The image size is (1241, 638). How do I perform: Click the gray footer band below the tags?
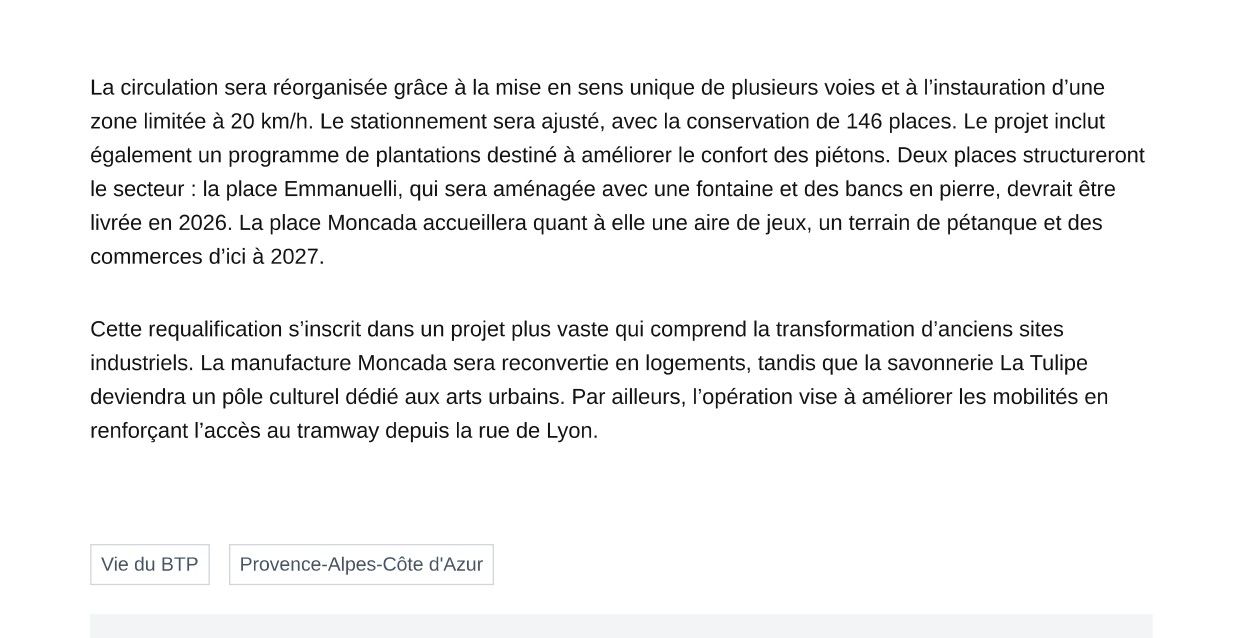(x=620, y=628)
